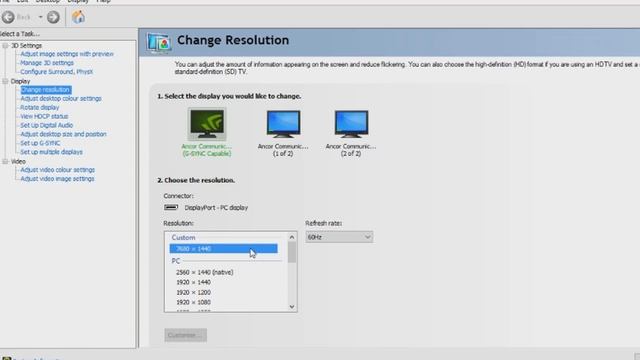Screen dimensions: 640x360
Task: Click the resolution list scrollbar thumb
Action: pos(292,252)
